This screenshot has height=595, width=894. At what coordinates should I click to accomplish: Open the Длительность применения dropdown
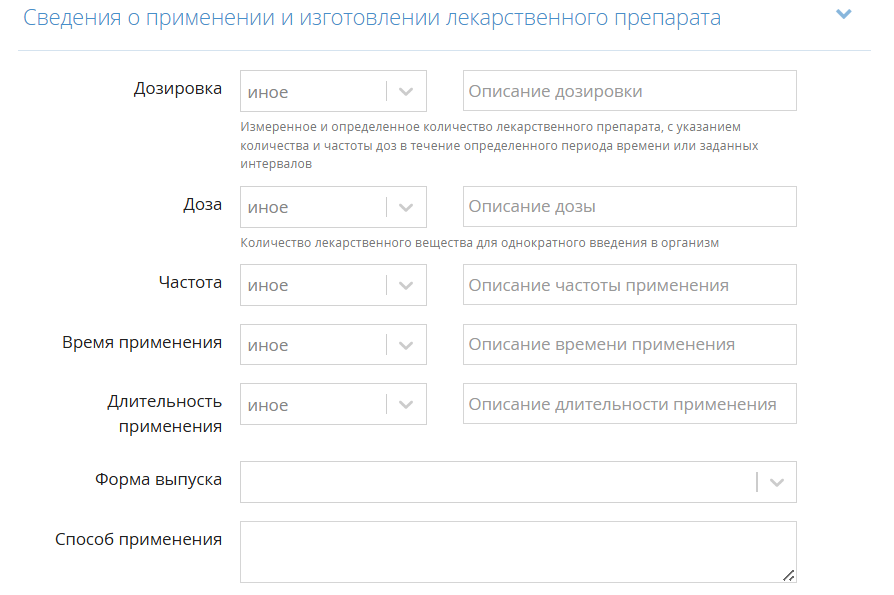coord(333,405)
